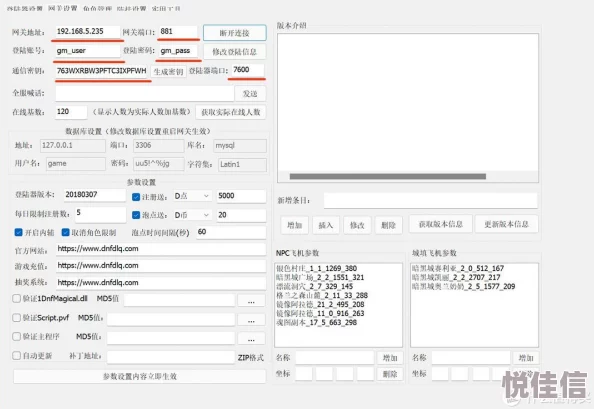
Task: Click the browse ... button for Script.pvf
Action: [251, 320]
